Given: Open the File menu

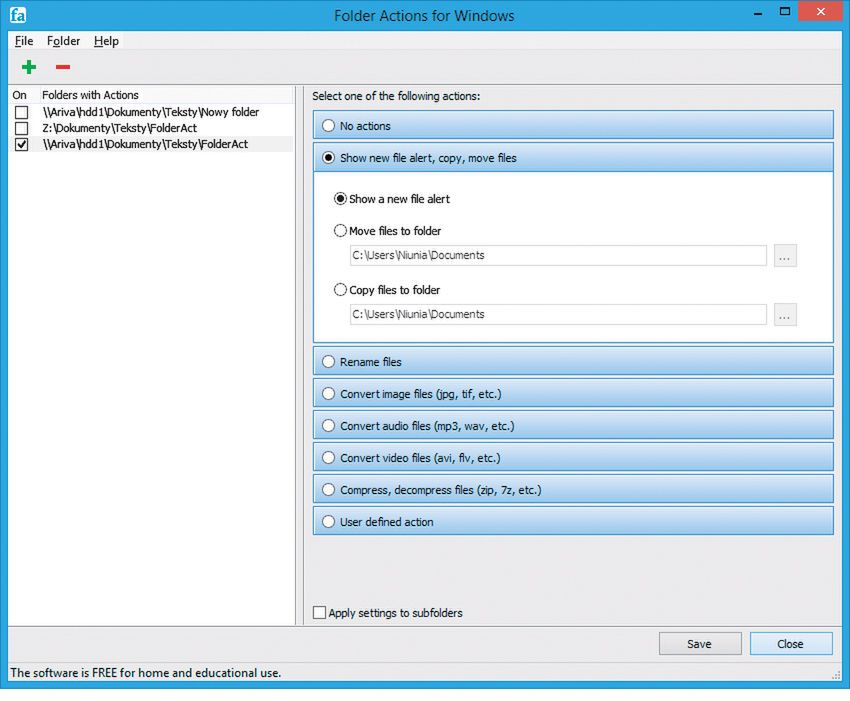Looking at the screenshot, I should pos(24,41).
